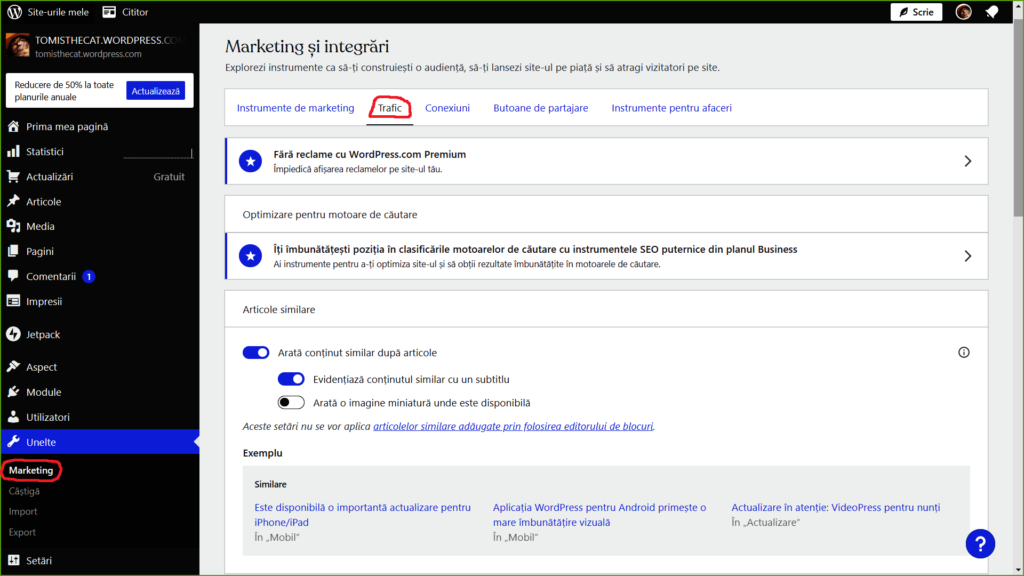The width and height of the screenshot is (1024, 576).
Task: Click the Actualizează upgrade button
Action: point(158,89)
